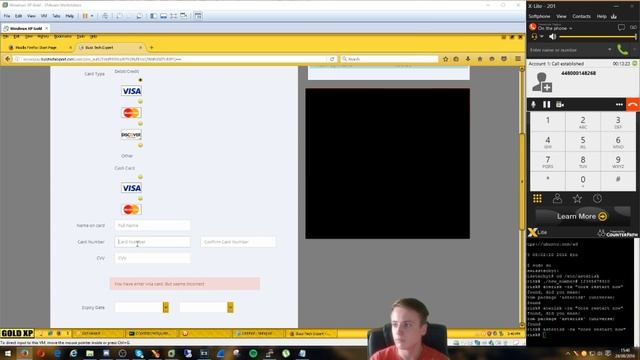Bookmark page with Firefox star icon

[x=445, y=59]
